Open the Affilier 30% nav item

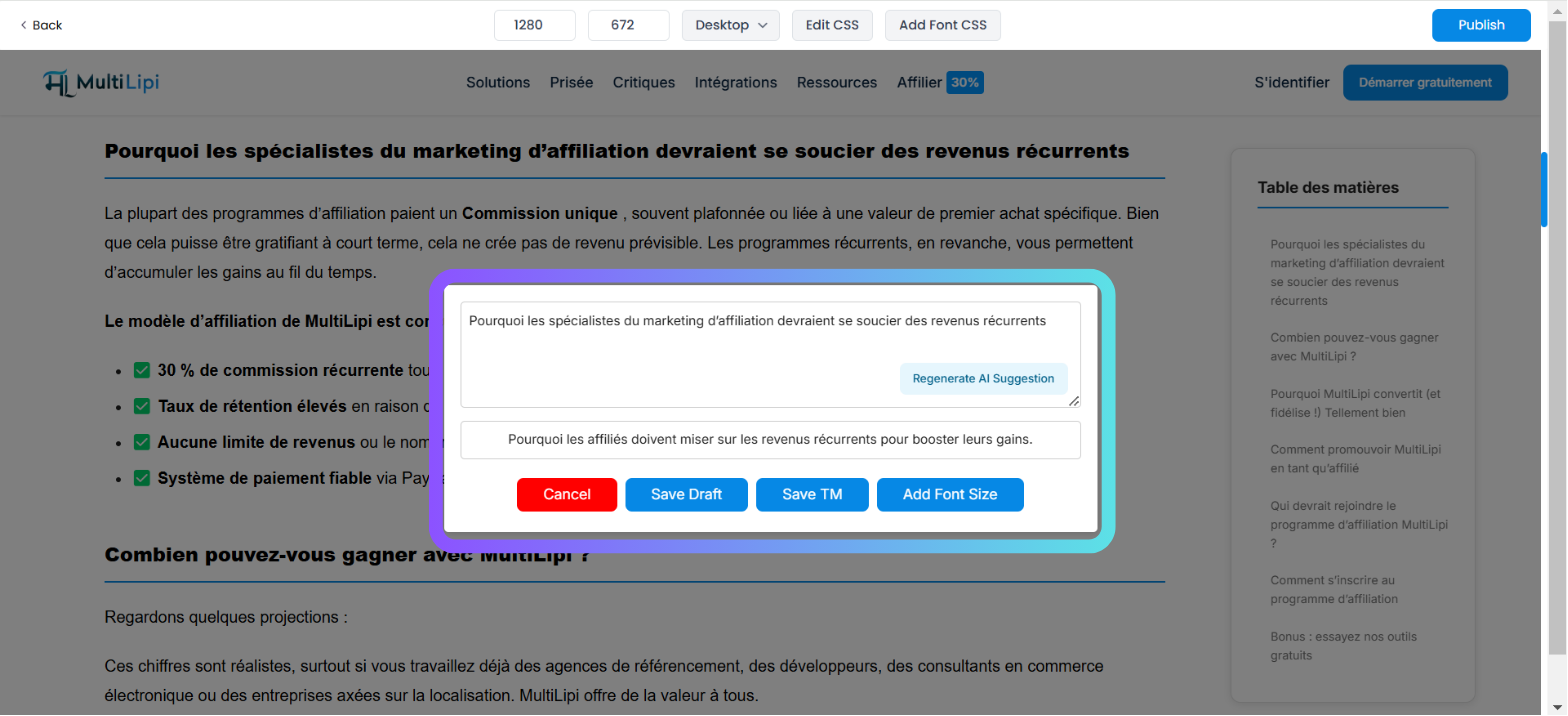[x=940, y=83]
